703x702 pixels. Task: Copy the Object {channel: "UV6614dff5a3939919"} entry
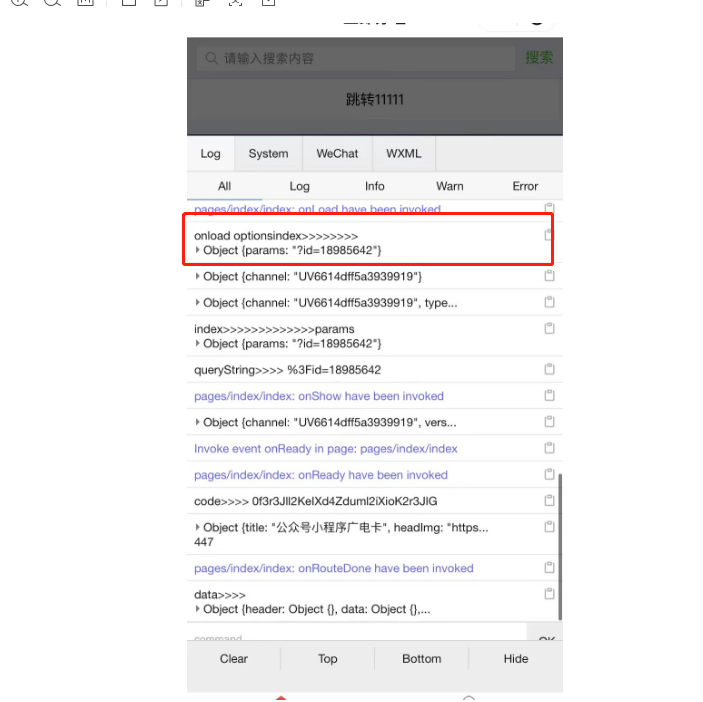[x=549, y=275]
